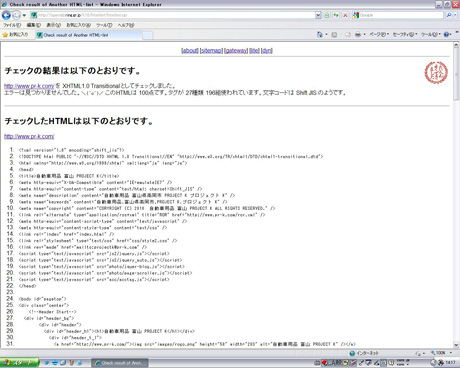
Task: Click the vertical scrollbar thumb
Action: click(x=456, y=75)
